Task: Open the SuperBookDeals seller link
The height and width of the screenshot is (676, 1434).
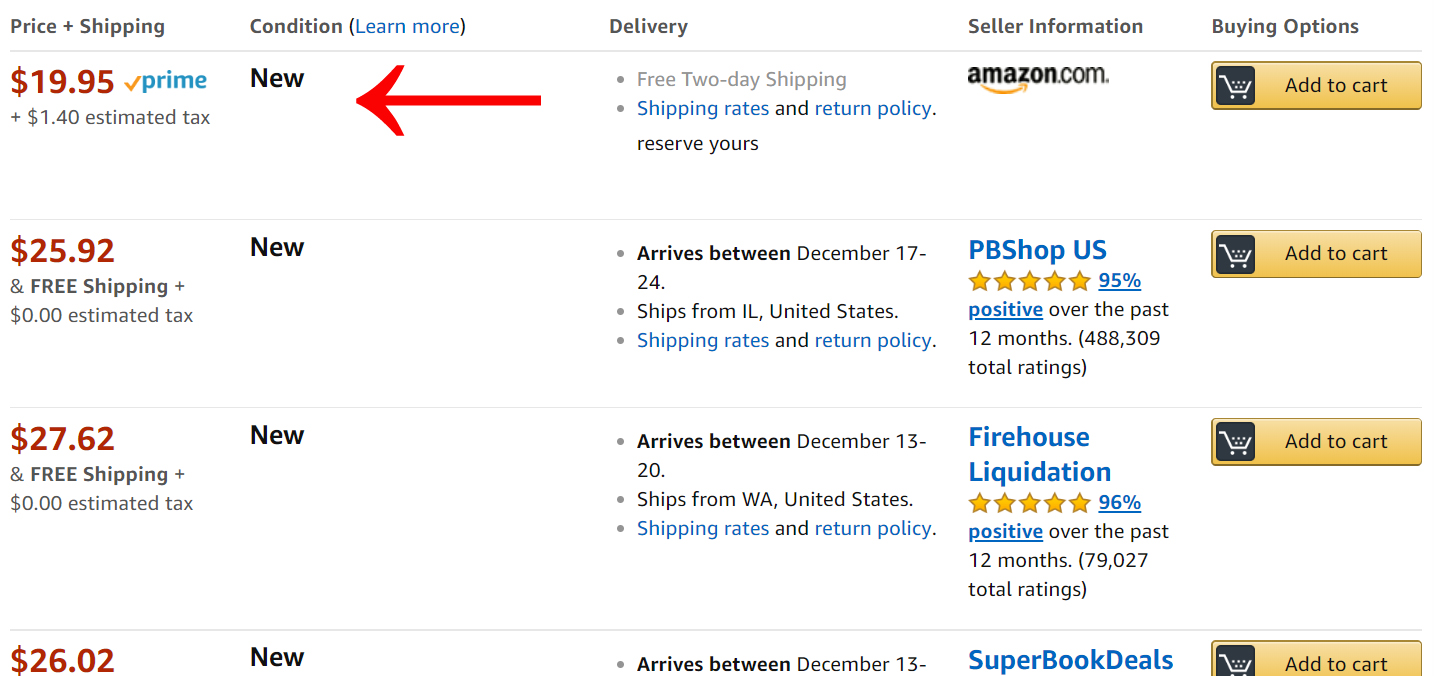Action: (1070, 660)
